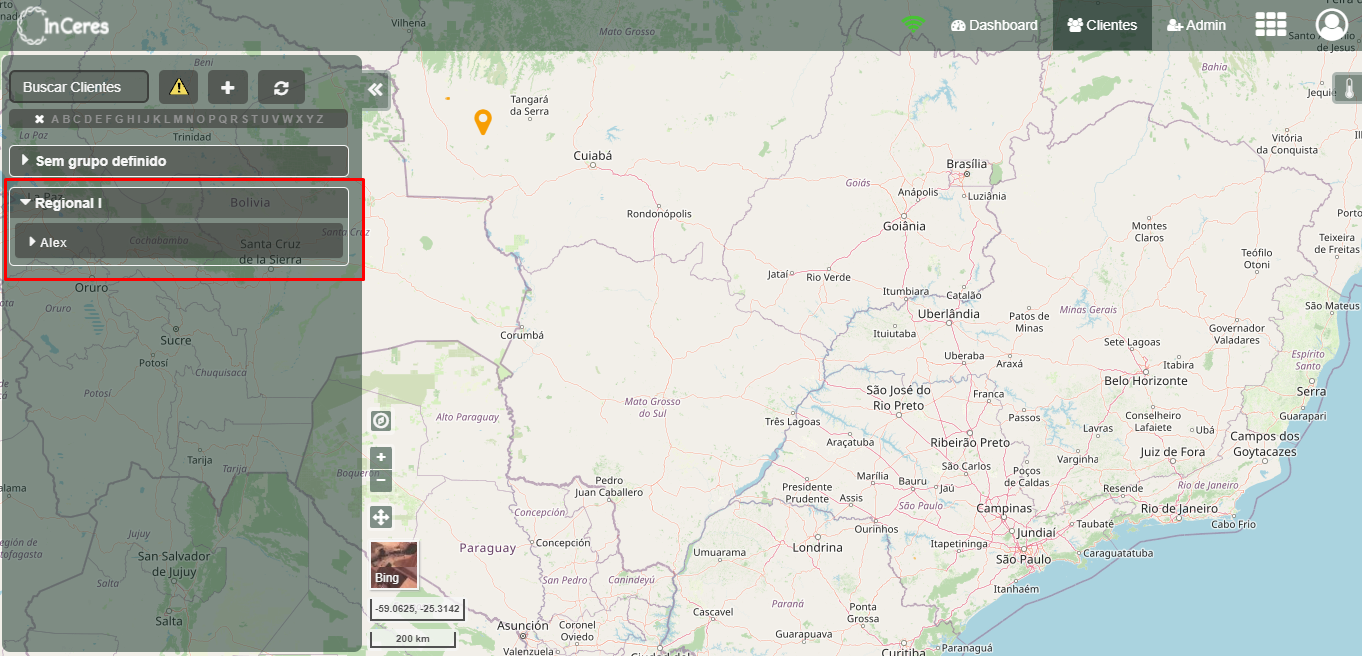Click the InCeres logo

[x=63, y=24]
